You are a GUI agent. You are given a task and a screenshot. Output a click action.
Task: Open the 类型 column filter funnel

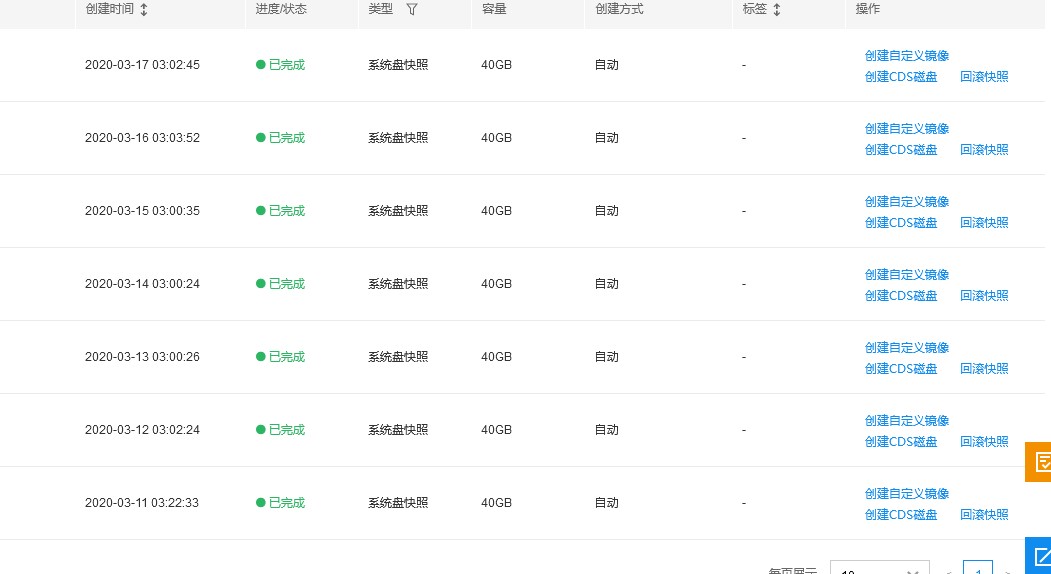point(412,9)
